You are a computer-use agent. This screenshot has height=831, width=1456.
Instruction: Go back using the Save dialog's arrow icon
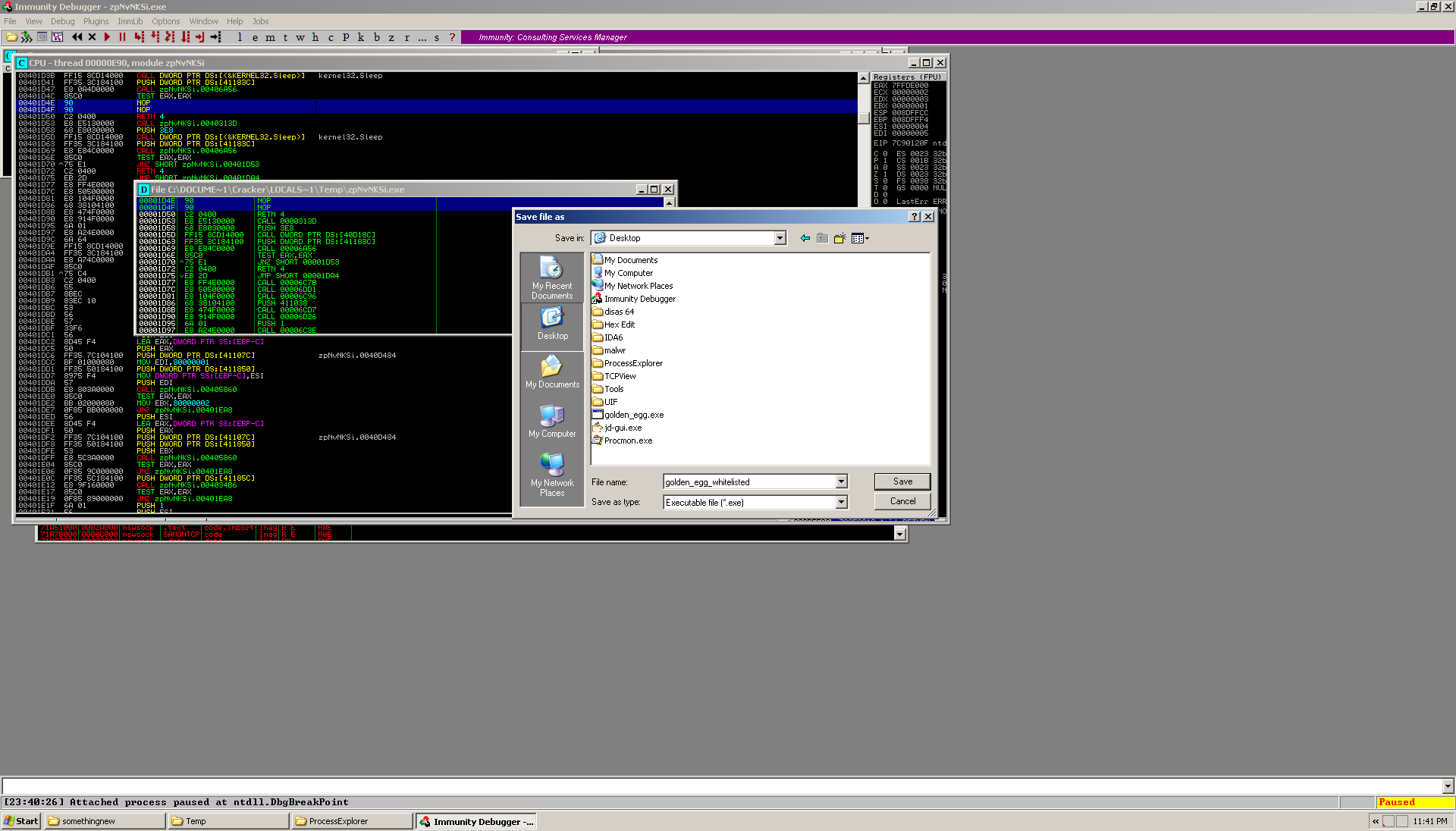coord(805,238)
